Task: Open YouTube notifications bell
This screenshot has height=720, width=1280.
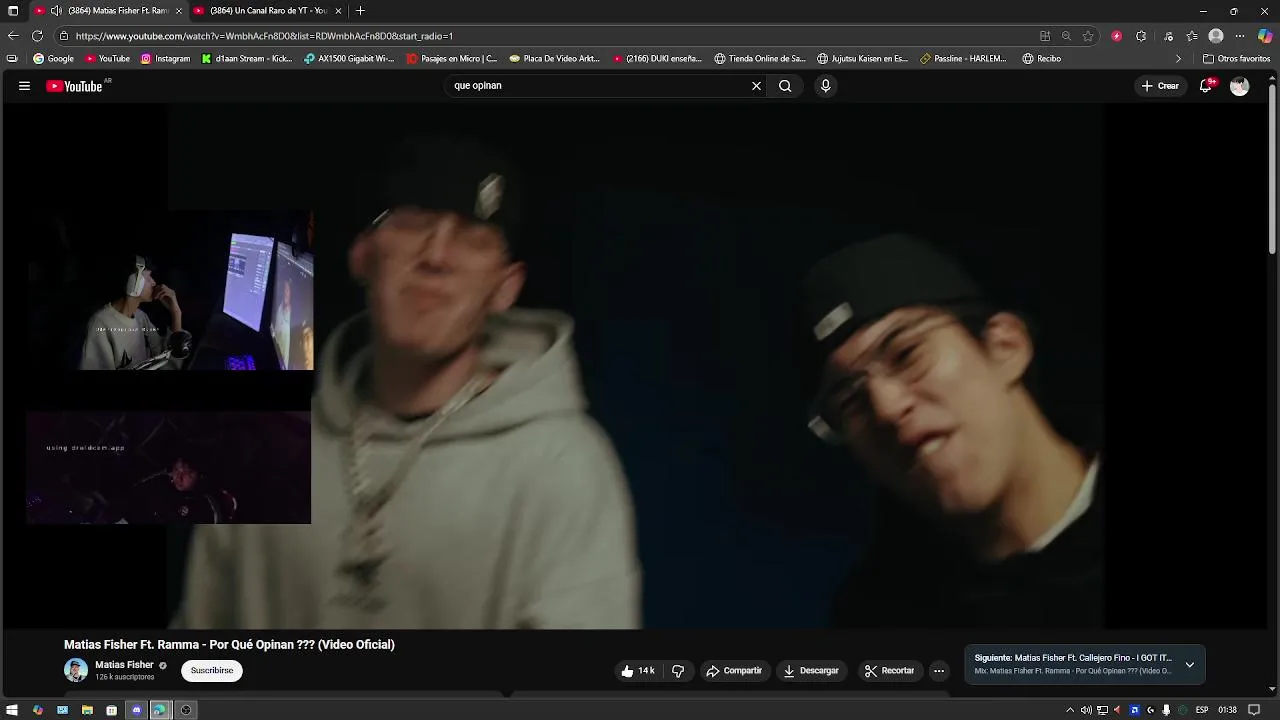Action: click(x=1206, y=86)
